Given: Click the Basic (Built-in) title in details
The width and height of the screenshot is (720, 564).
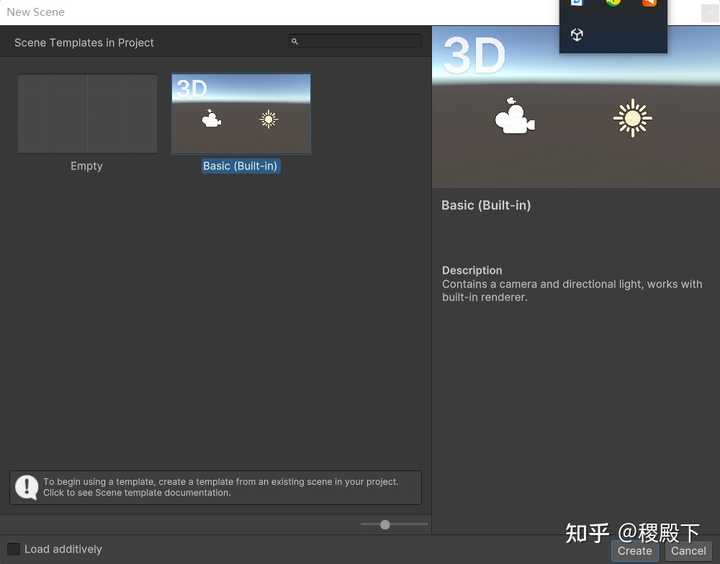Looking at the screenshot, I should coord(486,205).
